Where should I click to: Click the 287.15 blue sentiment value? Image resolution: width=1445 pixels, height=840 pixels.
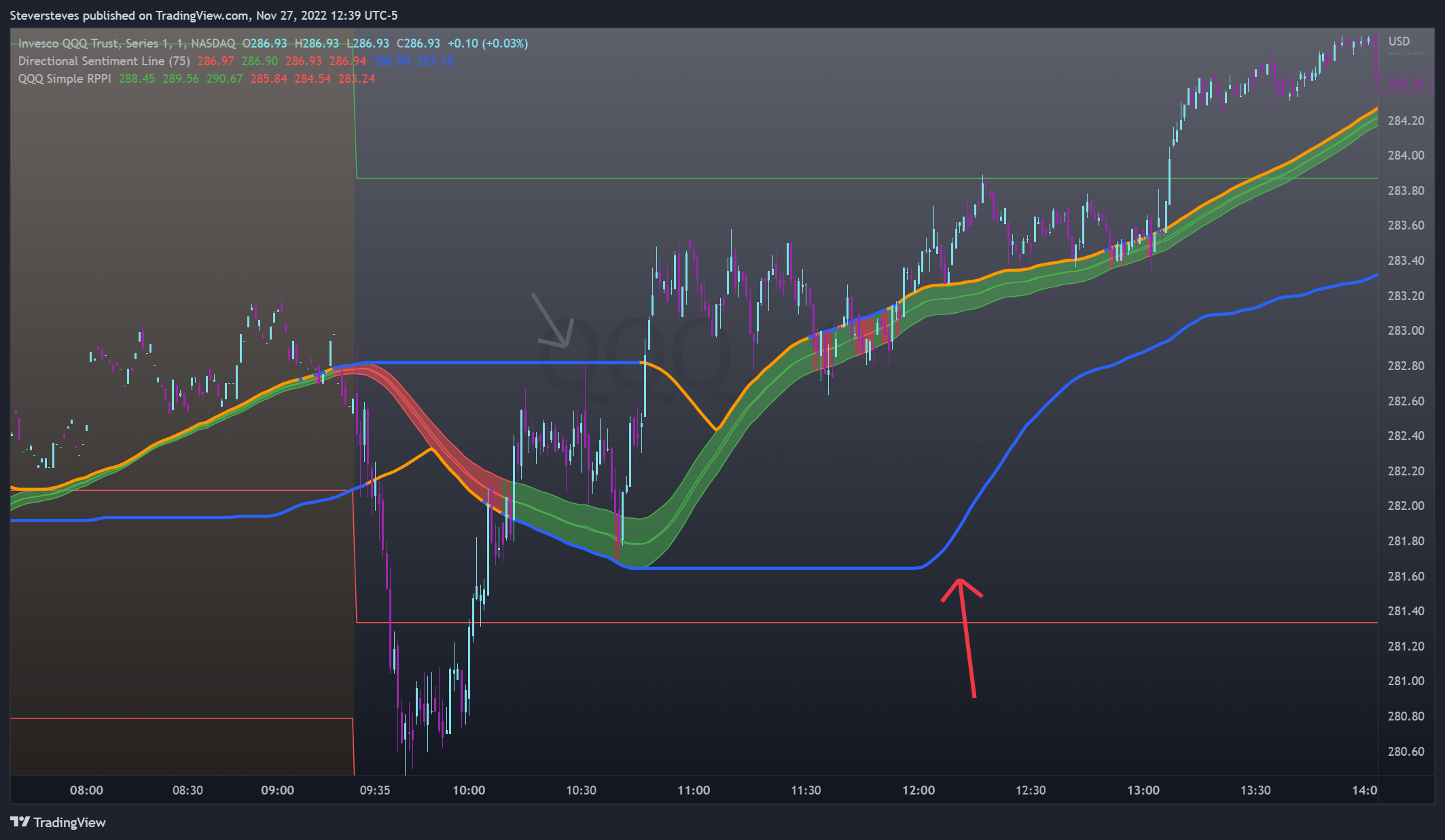click(435, 61)
